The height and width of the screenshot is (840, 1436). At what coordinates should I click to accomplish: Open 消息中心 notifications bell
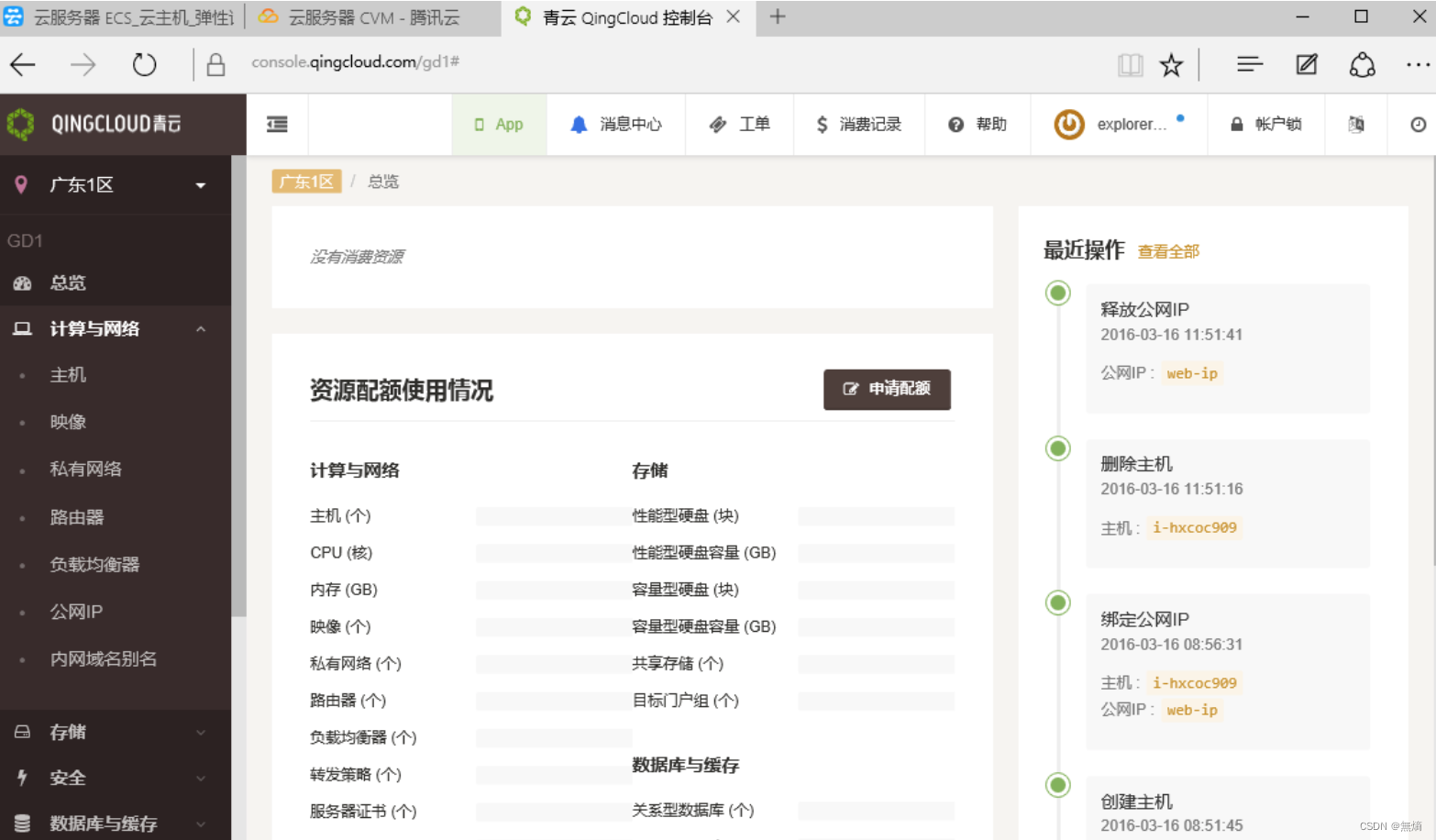pyautogui.click(x=616, y=124)
